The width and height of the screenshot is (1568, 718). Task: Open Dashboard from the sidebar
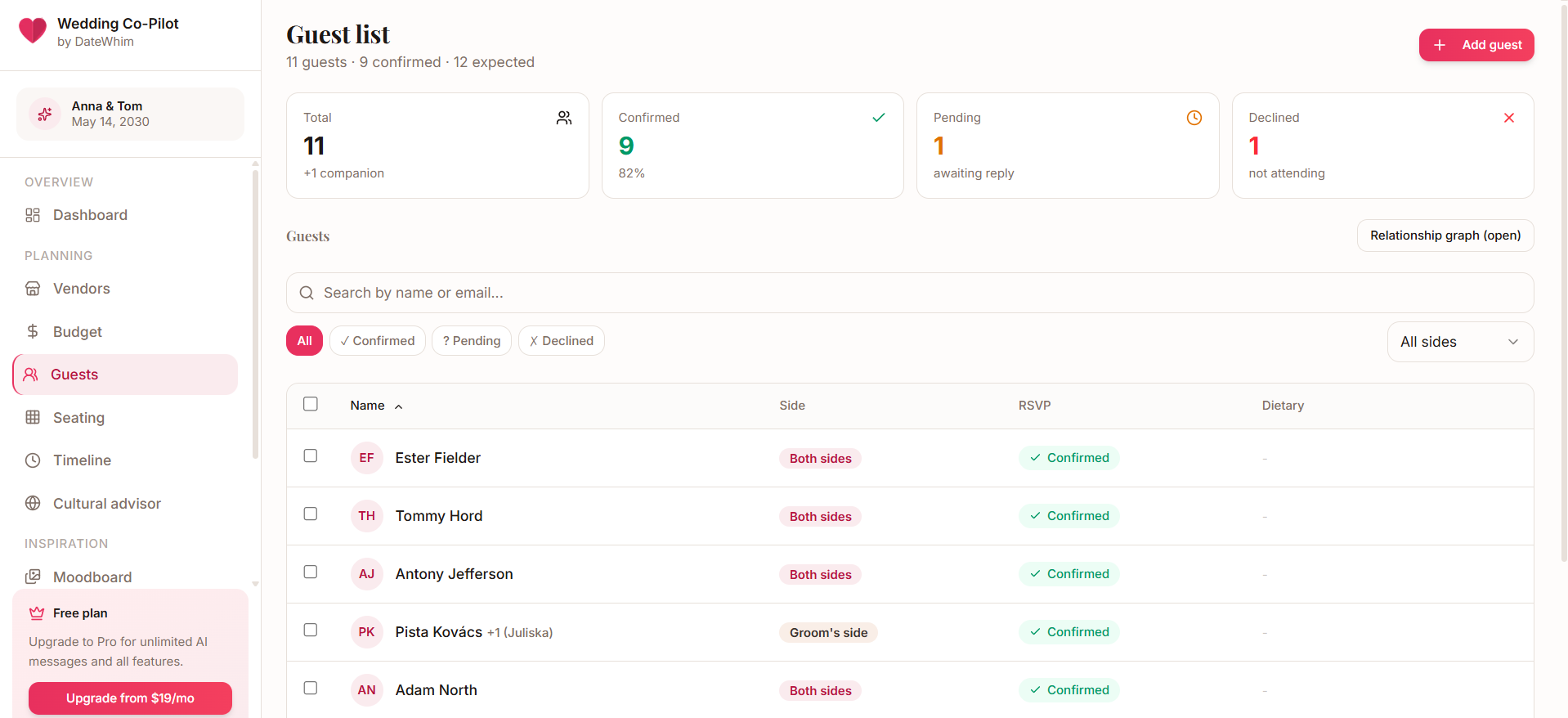click(x=125, y=215)
